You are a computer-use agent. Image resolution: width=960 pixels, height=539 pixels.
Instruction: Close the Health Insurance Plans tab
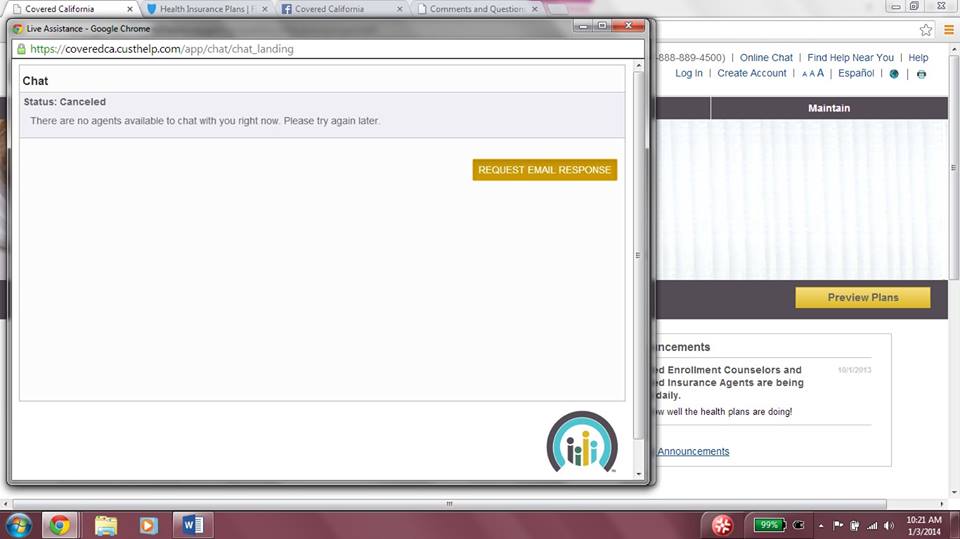point(264,9)
